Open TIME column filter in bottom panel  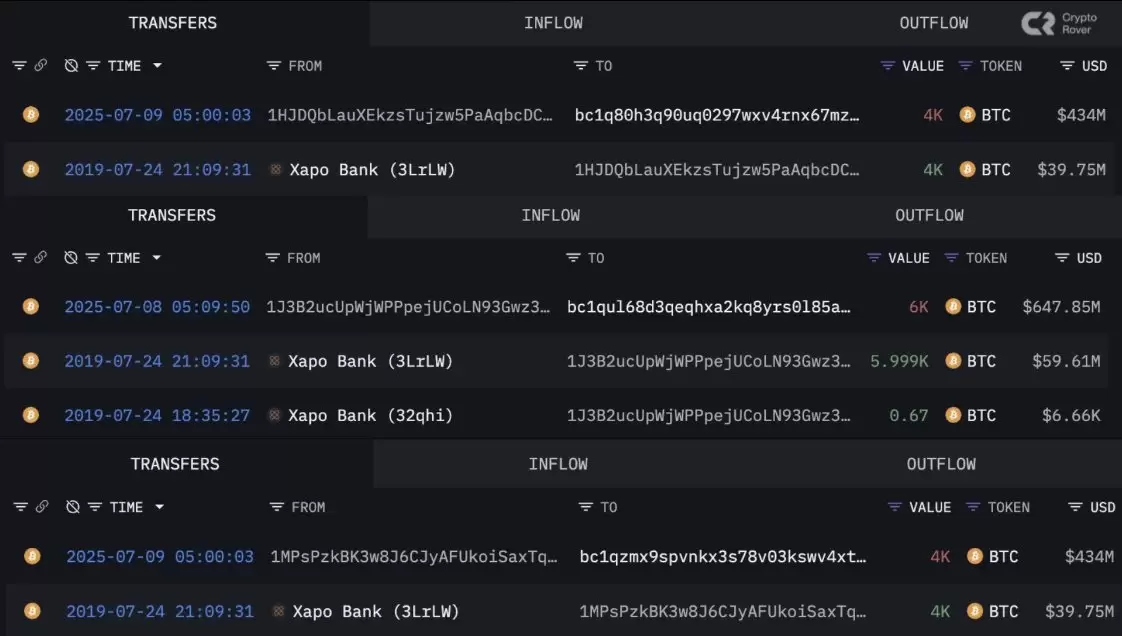click(94, 507)
